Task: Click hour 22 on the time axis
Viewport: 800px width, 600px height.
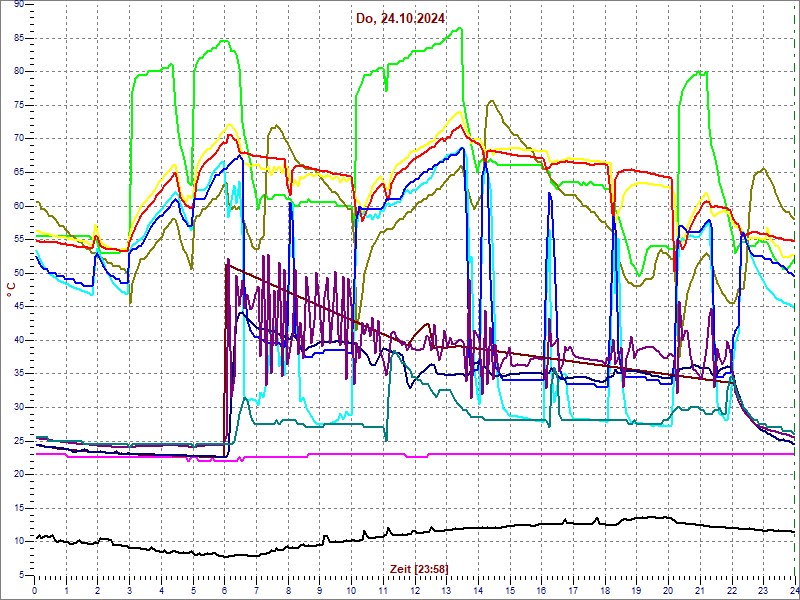Action: coord(731,590)
